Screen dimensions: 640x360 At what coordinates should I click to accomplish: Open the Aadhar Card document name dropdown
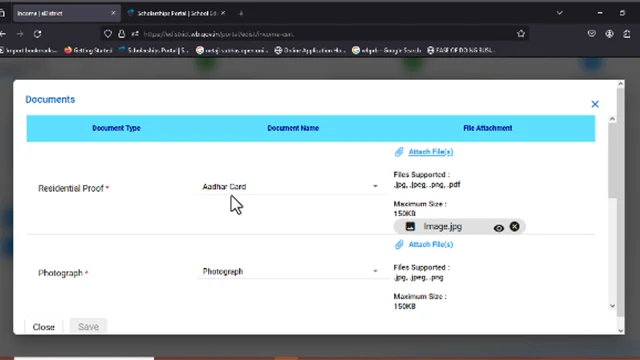pyautogui.click(x=291, y=187)
